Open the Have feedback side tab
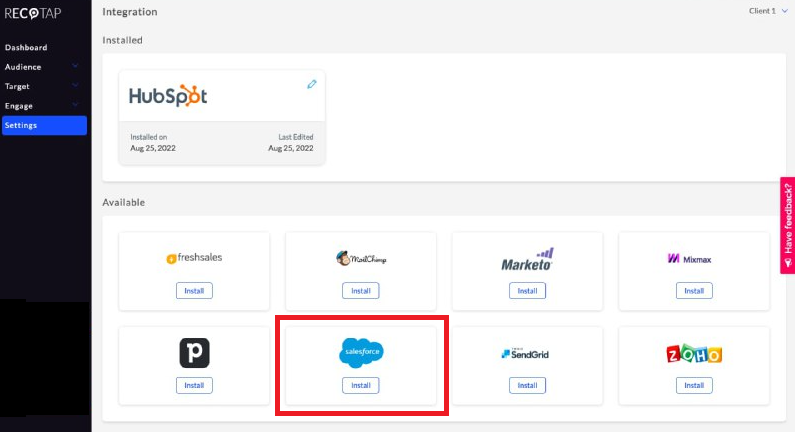Screen dimensions: 795x432 pyautogui.click(x=787, y=225)
